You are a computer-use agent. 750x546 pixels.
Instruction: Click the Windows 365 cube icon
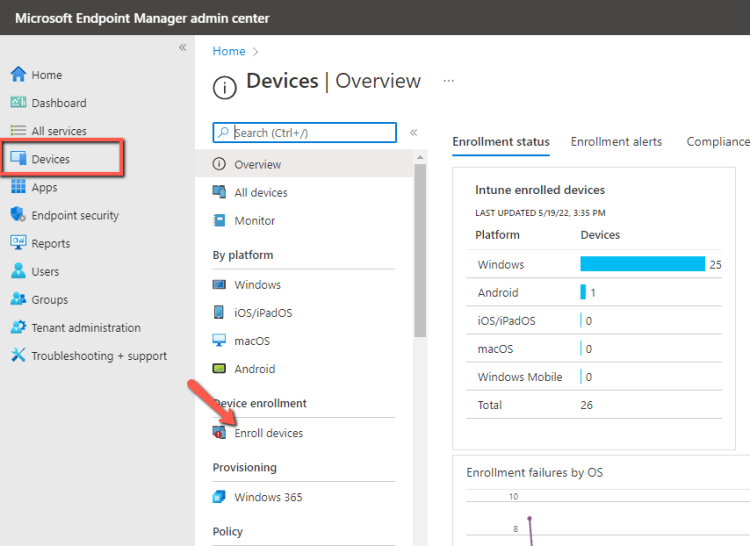[x=219, y=497]
